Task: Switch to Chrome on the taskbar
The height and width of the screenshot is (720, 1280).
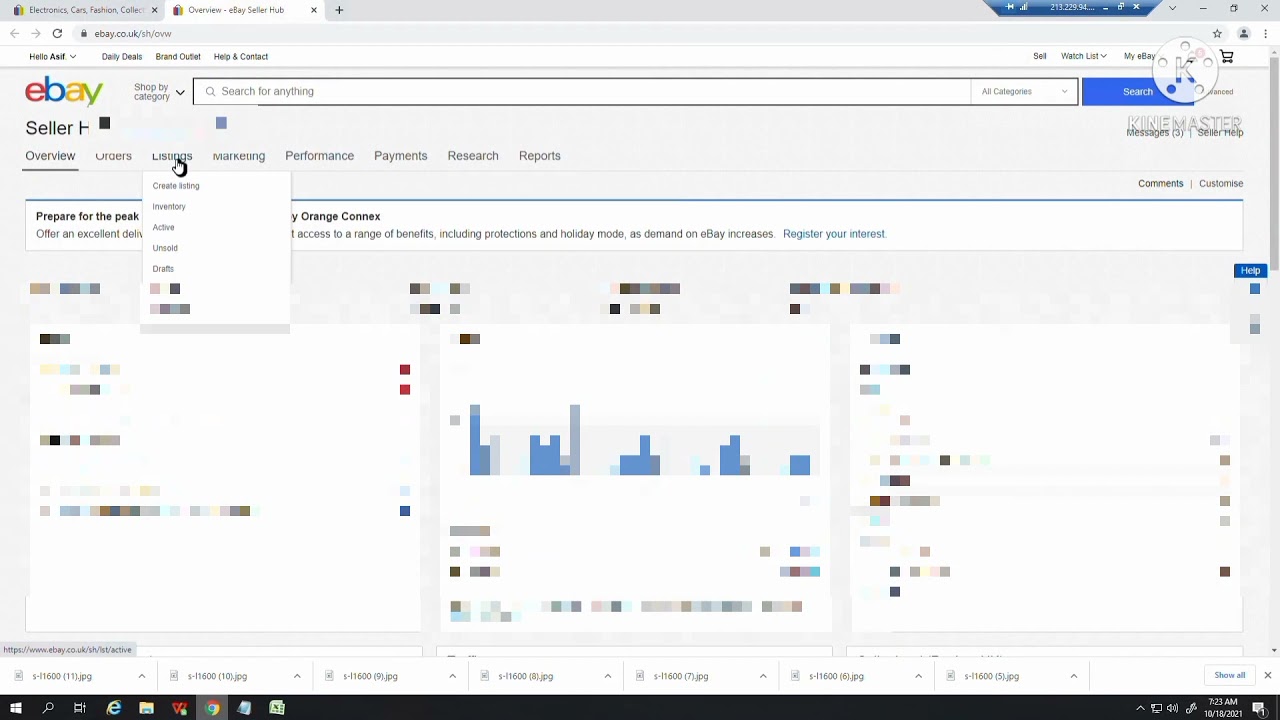Action: [x=212, y=708]
